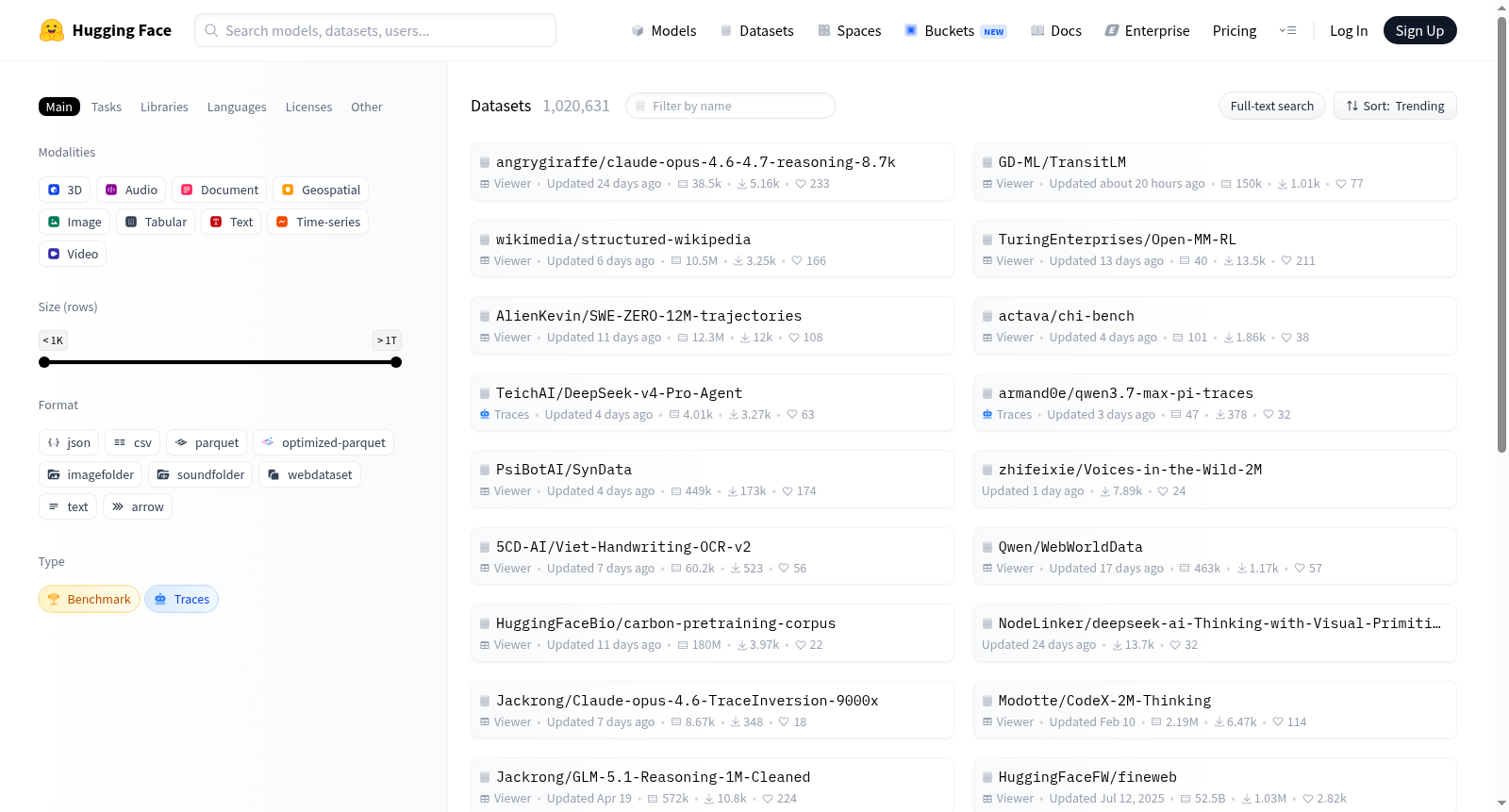The width and height of the screenshot is (1509, 812).
Task: Switch to the Languages filter tab
Action: point(237,107)
